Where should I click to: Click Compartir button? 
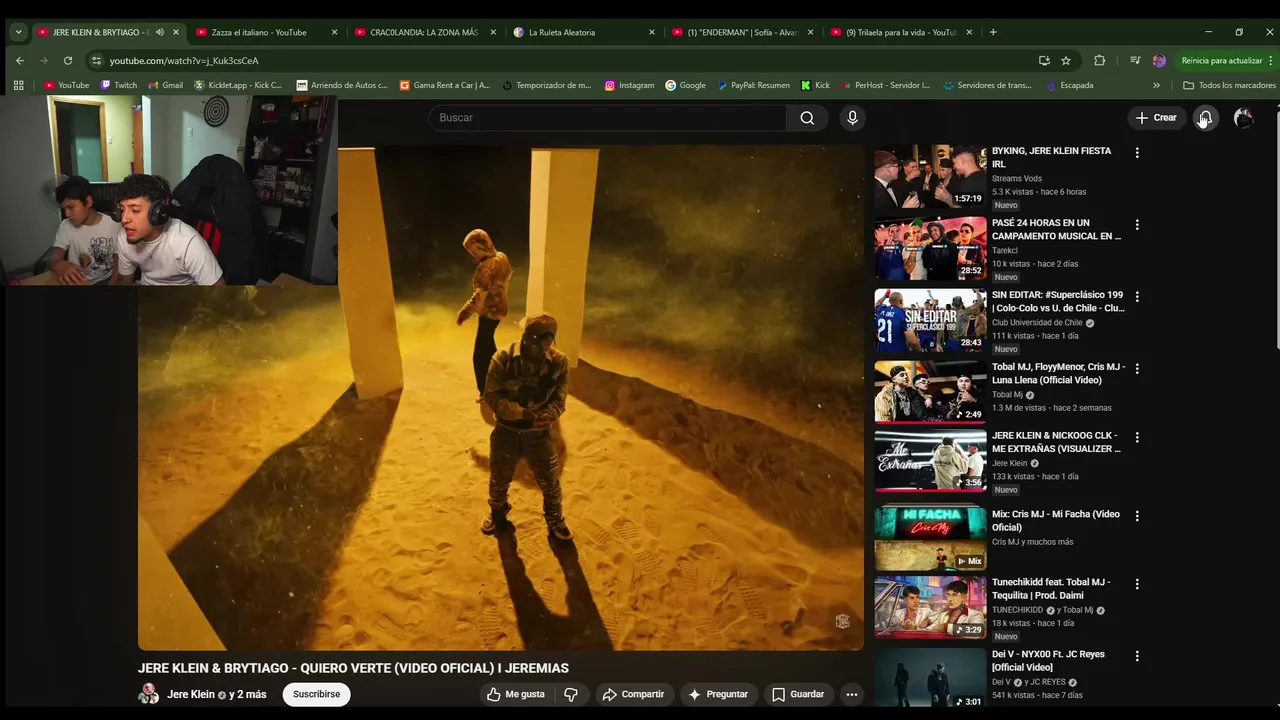point(633,694)
